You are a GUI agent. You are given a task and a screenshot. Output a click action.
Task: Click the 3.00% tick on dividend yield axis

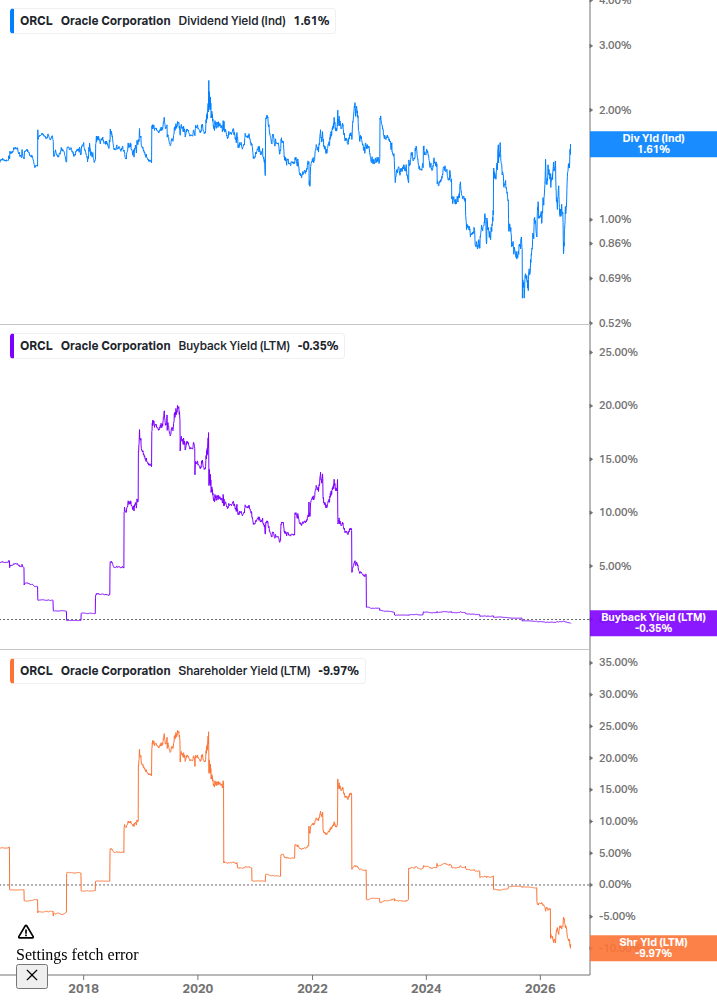[615, 46]
